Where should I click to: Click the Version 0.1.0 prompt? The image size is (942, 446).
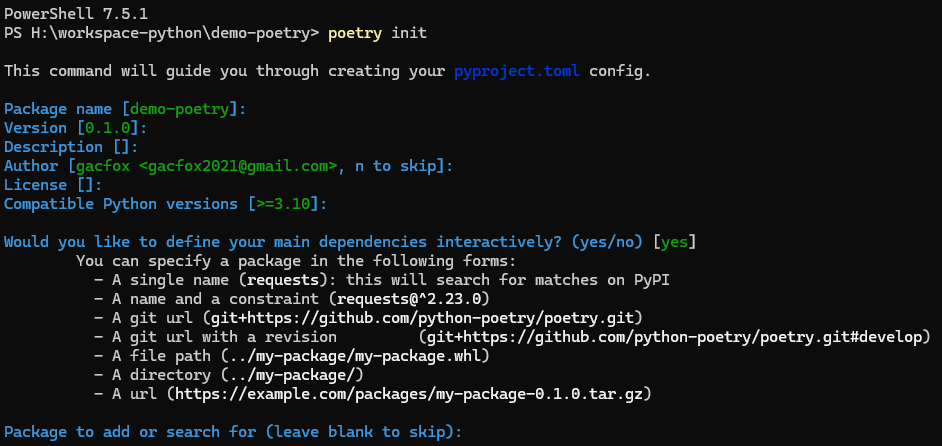76,128
